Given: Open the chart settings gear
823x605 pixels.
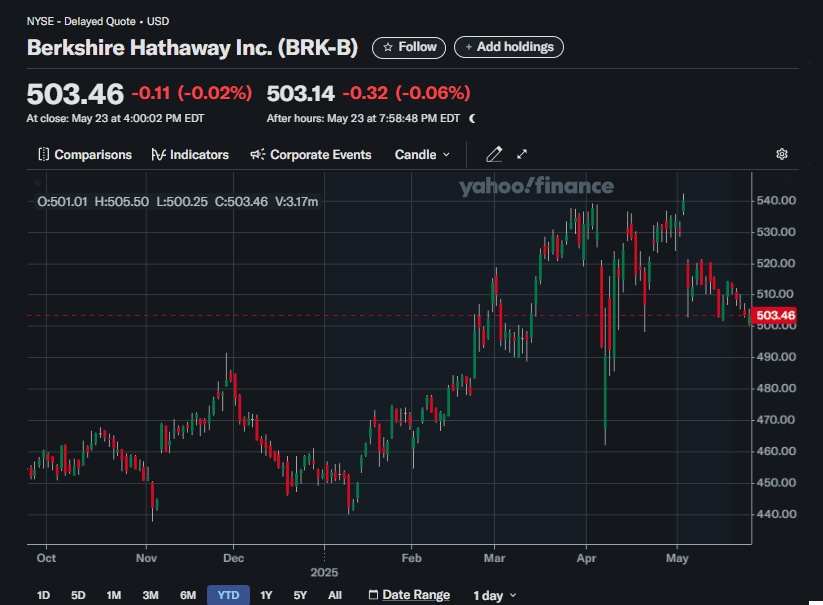Looking at the screenshot, I should click(782, 155).
